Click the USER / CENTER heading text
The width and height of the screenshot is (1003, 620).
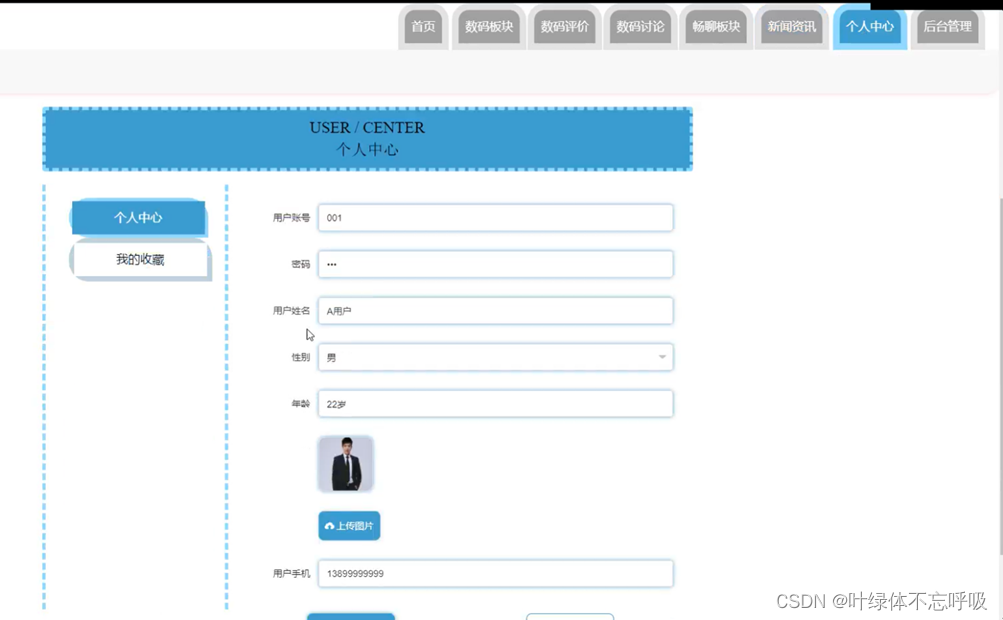[367, 128]
